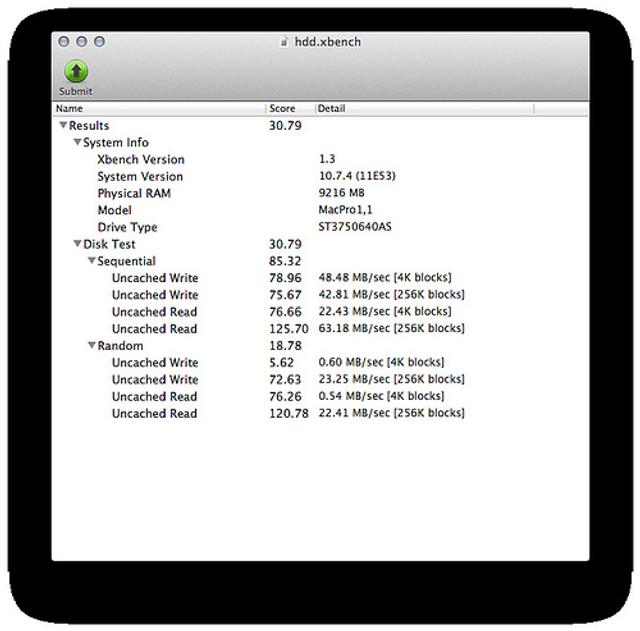
Task: Select Uncached Write row scoring 5.62
Action: click(x=320, y=362)
